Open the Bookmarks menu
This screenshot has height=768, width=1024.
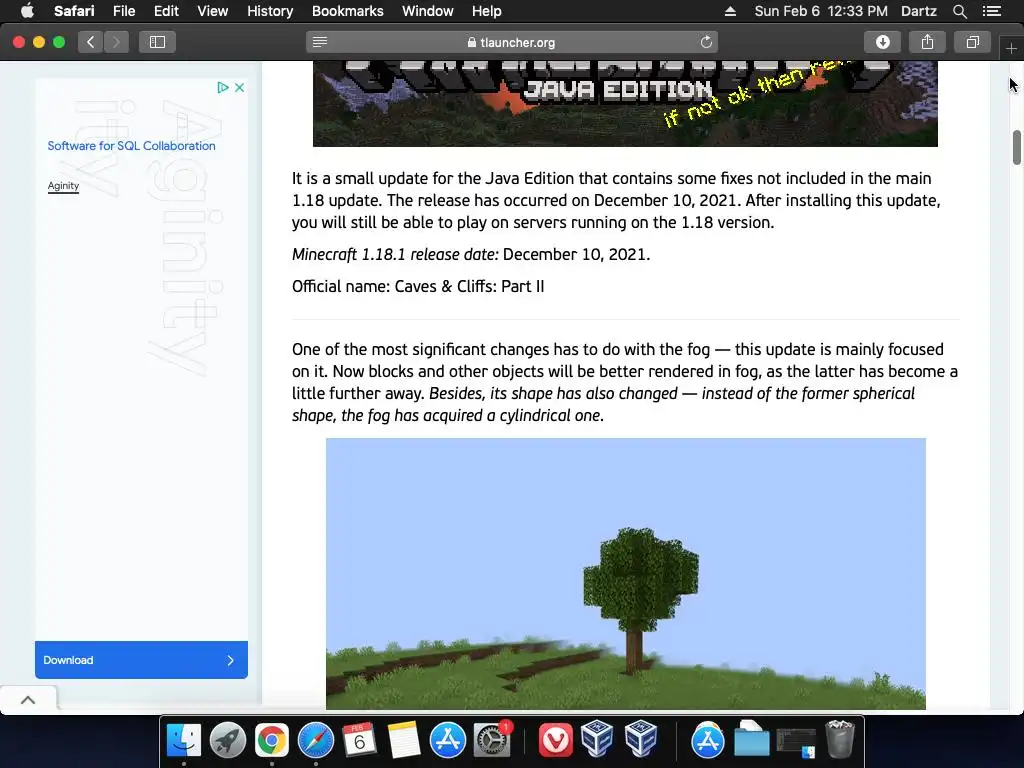[x=347, y=11]
